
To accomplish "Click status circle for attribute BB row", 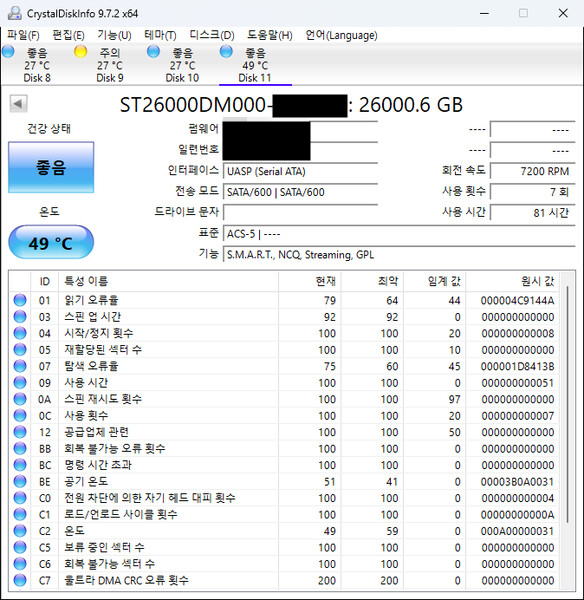I will coord(20,448).
